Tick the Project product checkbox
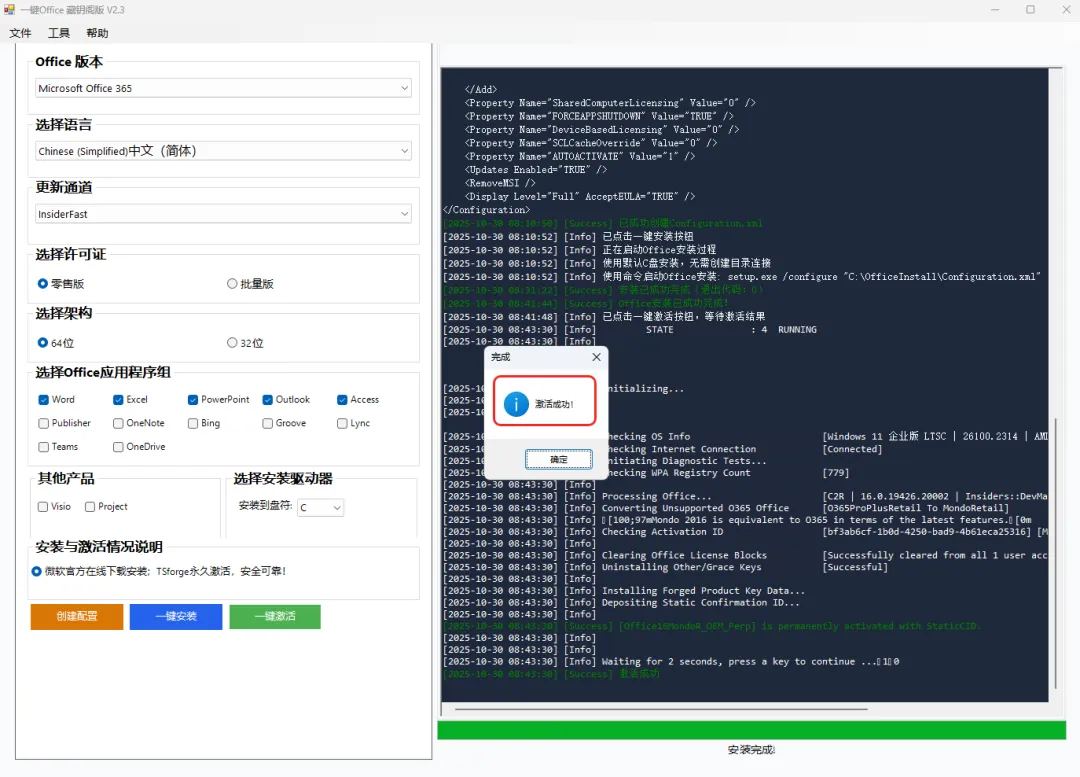The height and width of the screenshot is (777, 1080). [x=90, y=507]
